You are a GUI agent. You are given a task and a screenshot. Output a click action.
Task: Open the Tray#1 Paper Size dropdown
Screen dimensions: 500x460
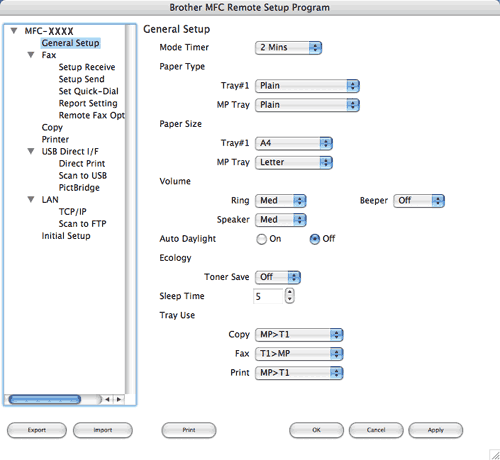point(294,143)
